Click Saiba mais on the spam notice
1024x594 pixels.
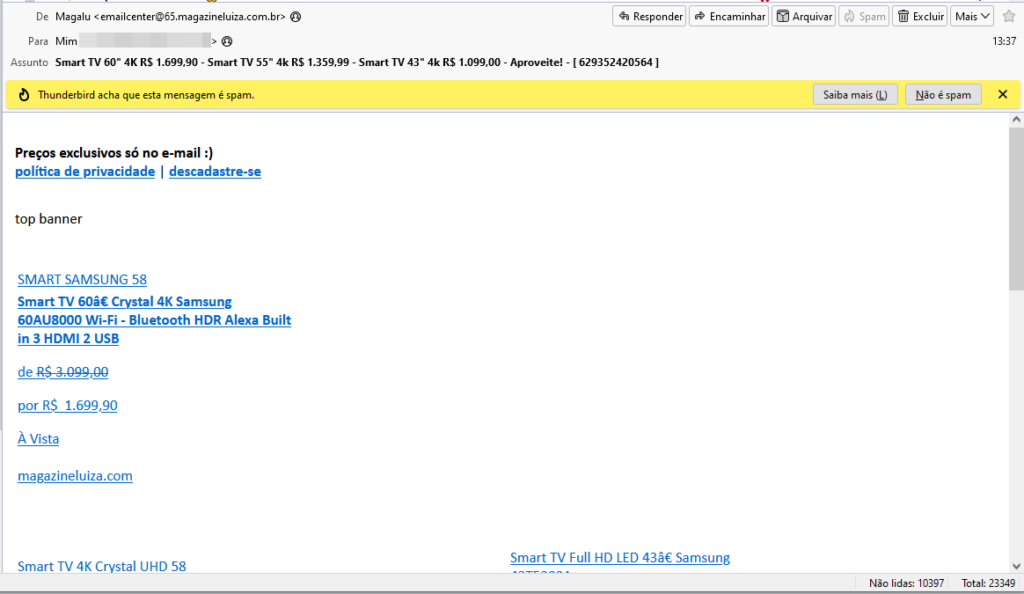855,95
